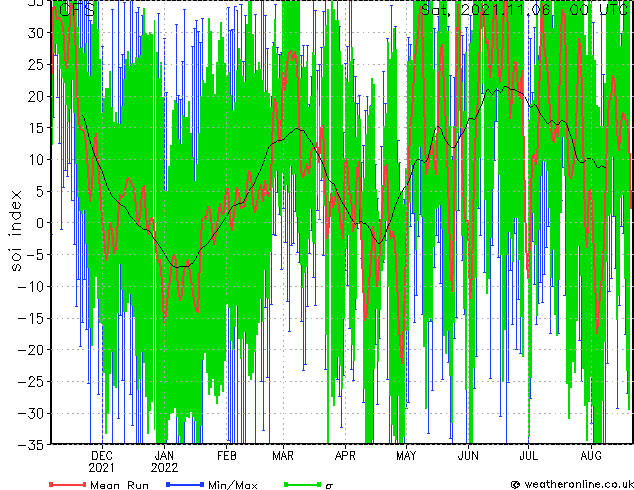The width and height of the screenshot is (634, 490).
Task: Click the JUN month label on x-axis
Action: pos(468,456)
